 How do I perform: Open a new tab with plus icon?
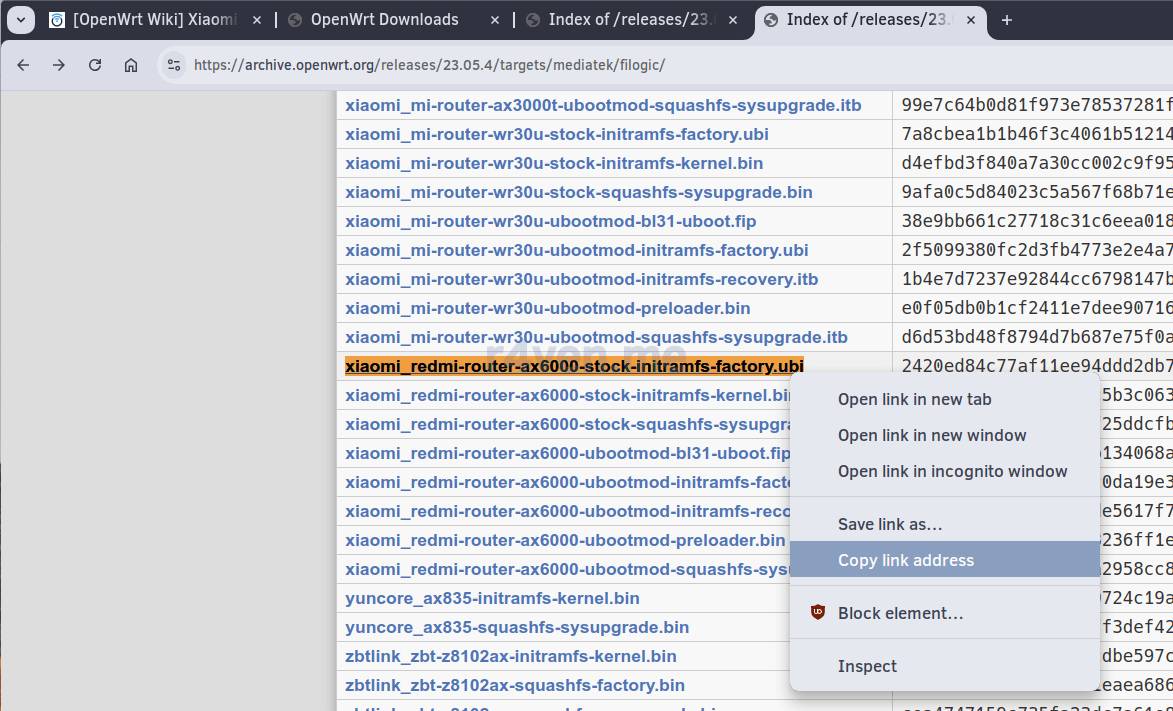click(x=1007, y=20)
